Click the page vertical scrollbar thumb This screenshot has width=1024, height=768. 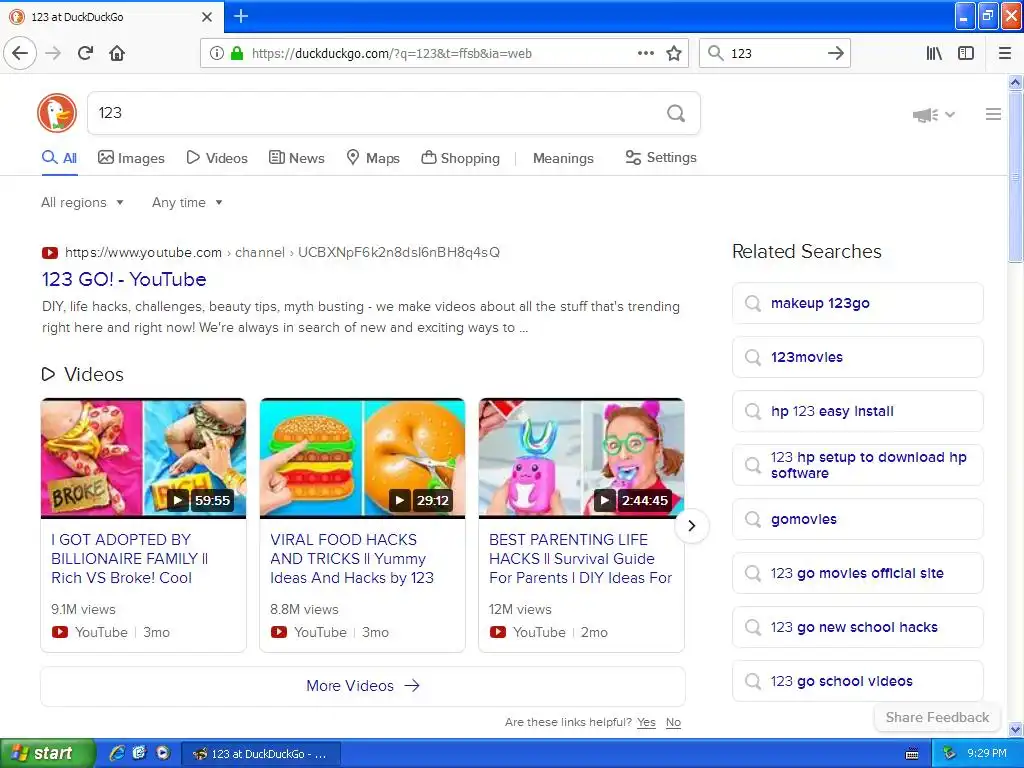pos(1015,176)
